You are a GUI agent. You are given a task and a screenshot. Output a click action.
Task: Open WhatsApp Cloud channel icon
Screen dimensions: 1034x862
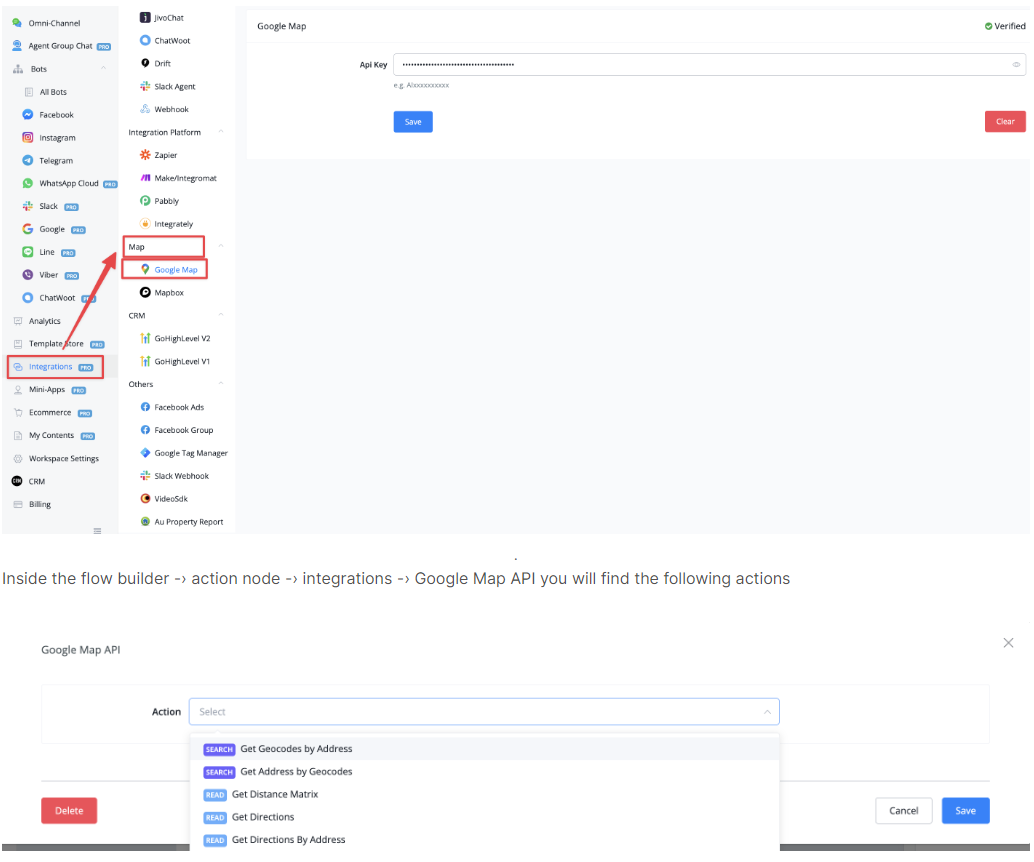(x=28, y=183)
